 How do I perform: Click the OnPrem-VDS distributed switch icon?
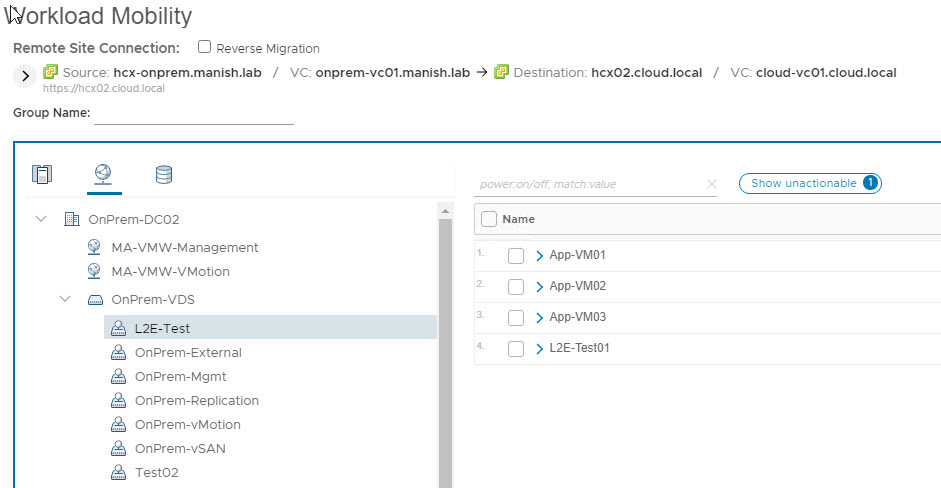click(x=94, y=299)
